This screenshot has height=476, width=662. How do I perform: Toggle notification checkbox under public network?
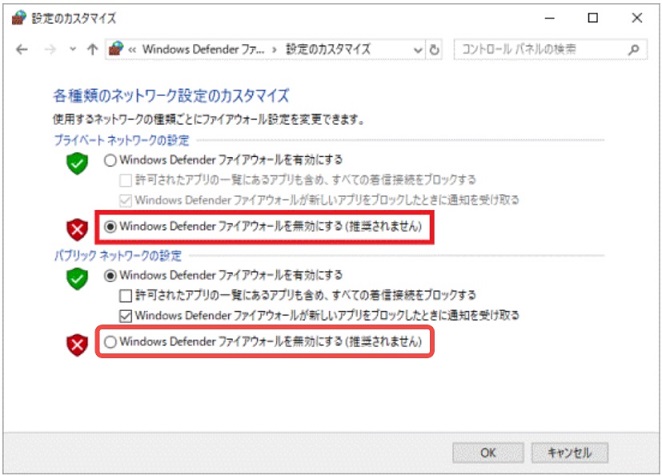click(125, 316)
